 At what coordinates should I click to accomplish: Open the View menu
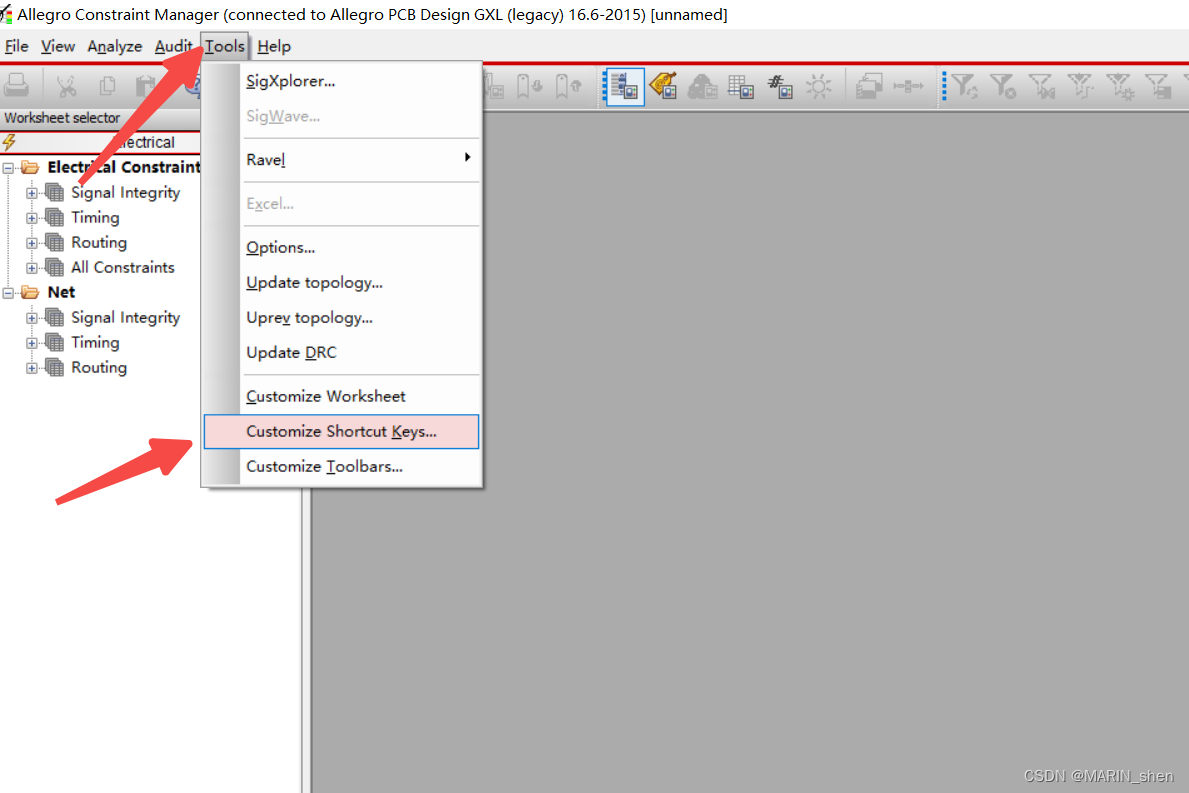pyautogui.click(x=58, y=46)
